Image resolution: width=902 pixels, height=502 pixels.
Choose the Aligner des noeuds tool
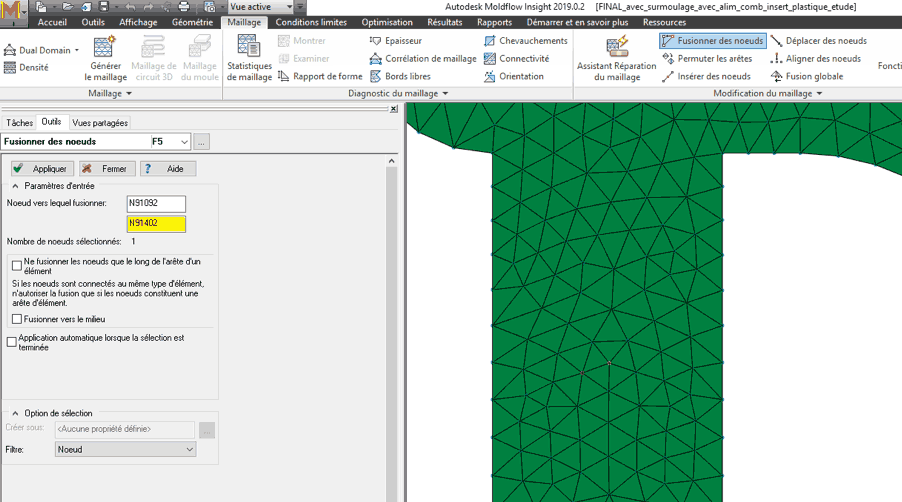(777, 59)
